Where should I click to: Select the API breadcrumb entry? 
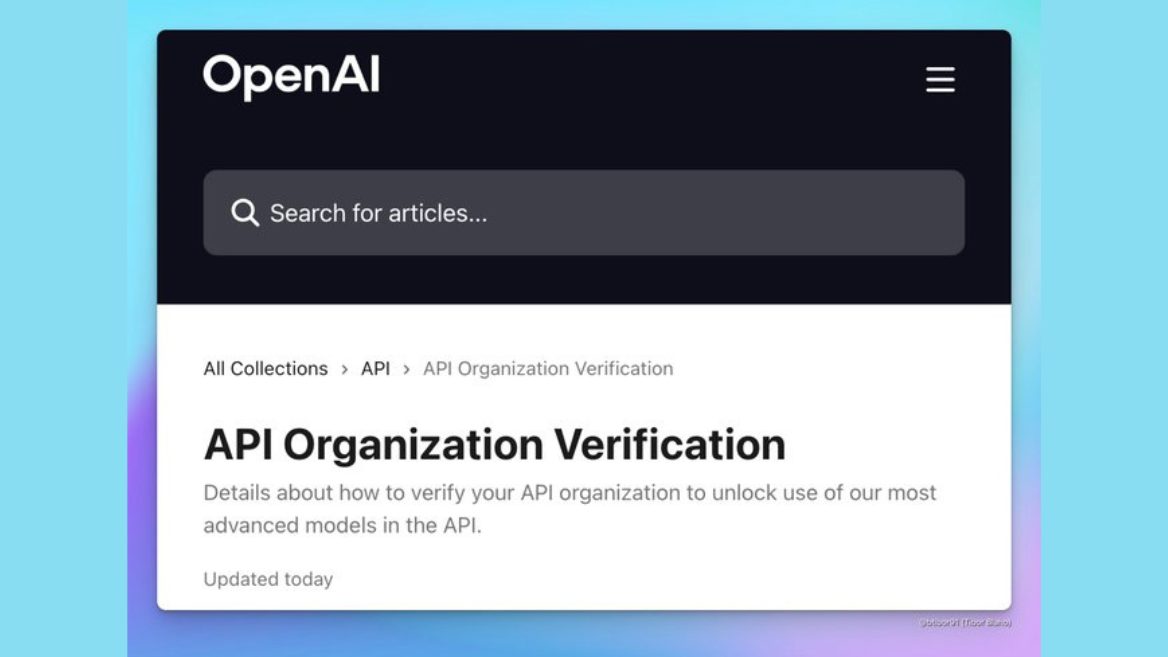click(x=375, y=369)
